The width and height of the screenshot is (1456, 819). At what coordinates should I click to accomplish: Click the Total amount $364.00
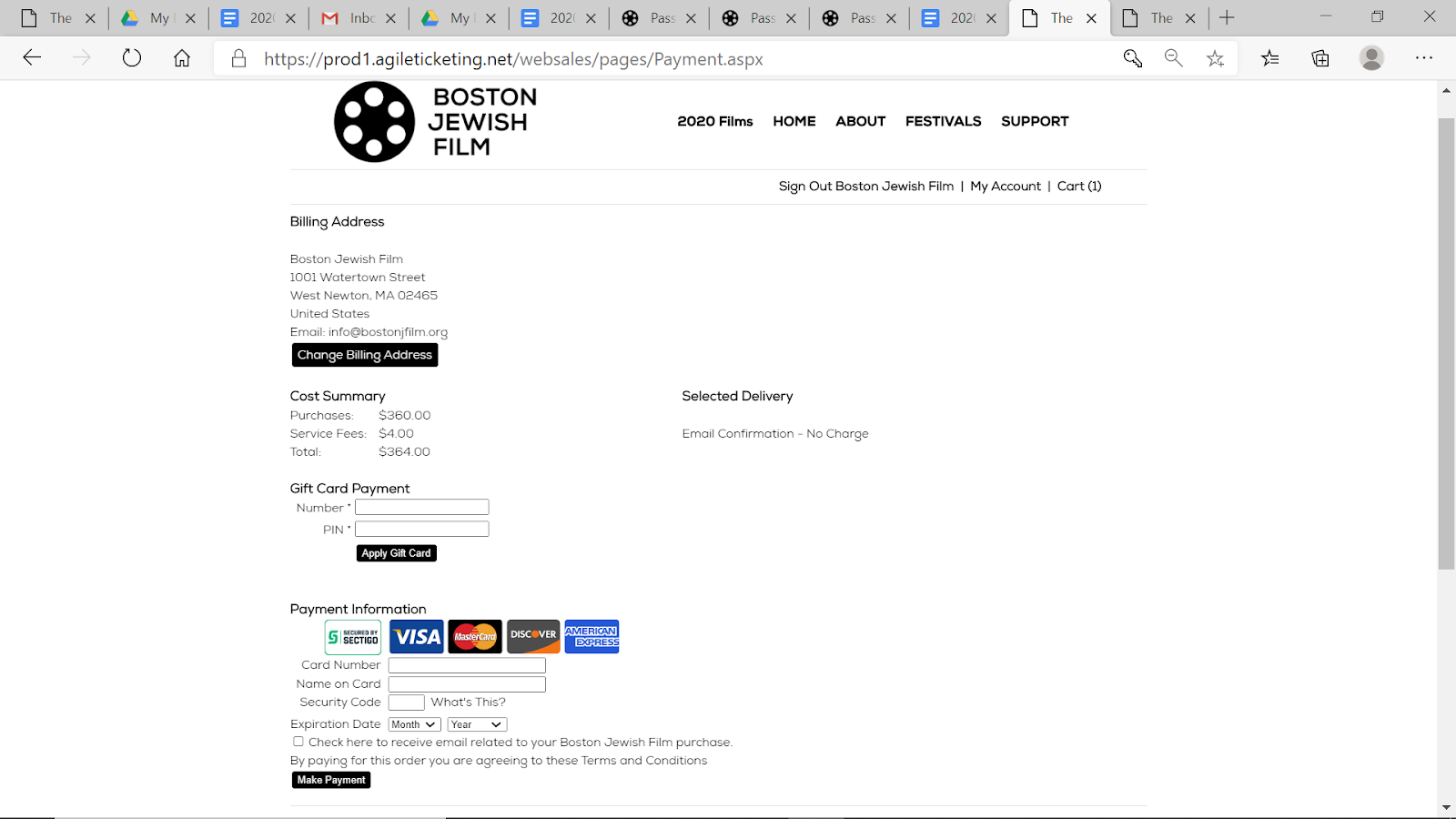point(404,452)
